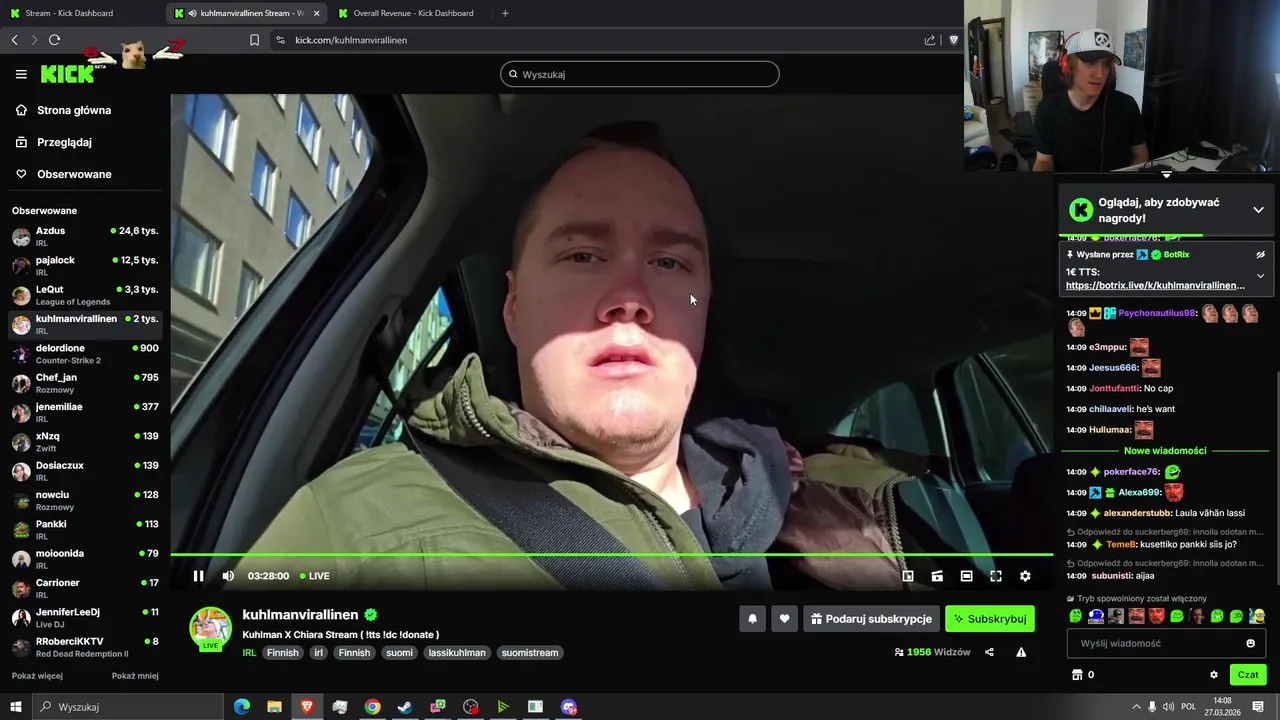Viewport: 1280px width, 720px height.
Task: Jump to live via the LIVE indicator
Action: [314, 576]
